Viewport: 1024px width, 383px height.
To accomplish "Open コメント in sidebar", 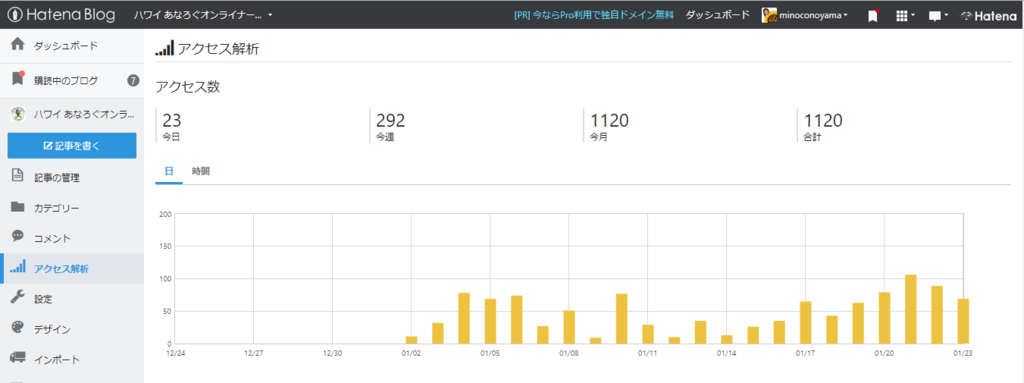I will click(52, 238).
